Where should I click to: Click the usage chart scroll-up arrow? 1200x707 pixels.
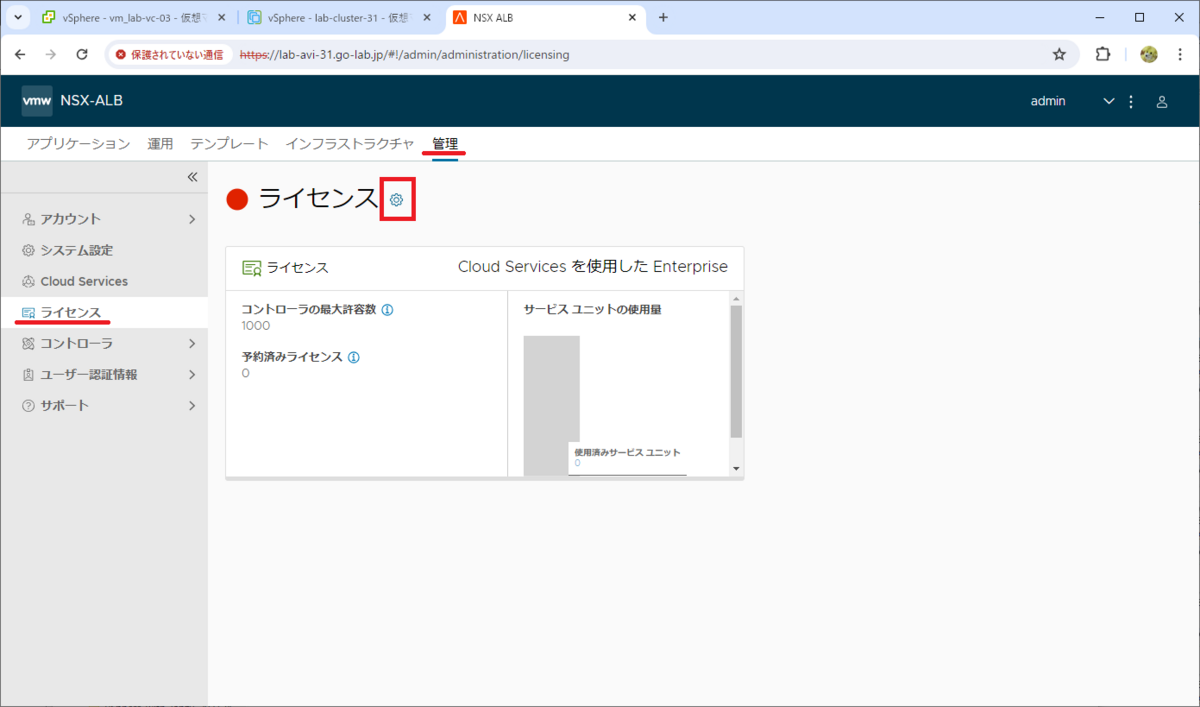click(x=736, y=298)
